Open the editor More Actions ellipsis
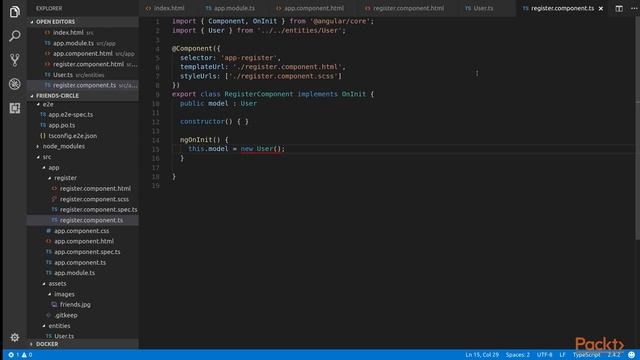Screen dimensions: 640x360 634,8
